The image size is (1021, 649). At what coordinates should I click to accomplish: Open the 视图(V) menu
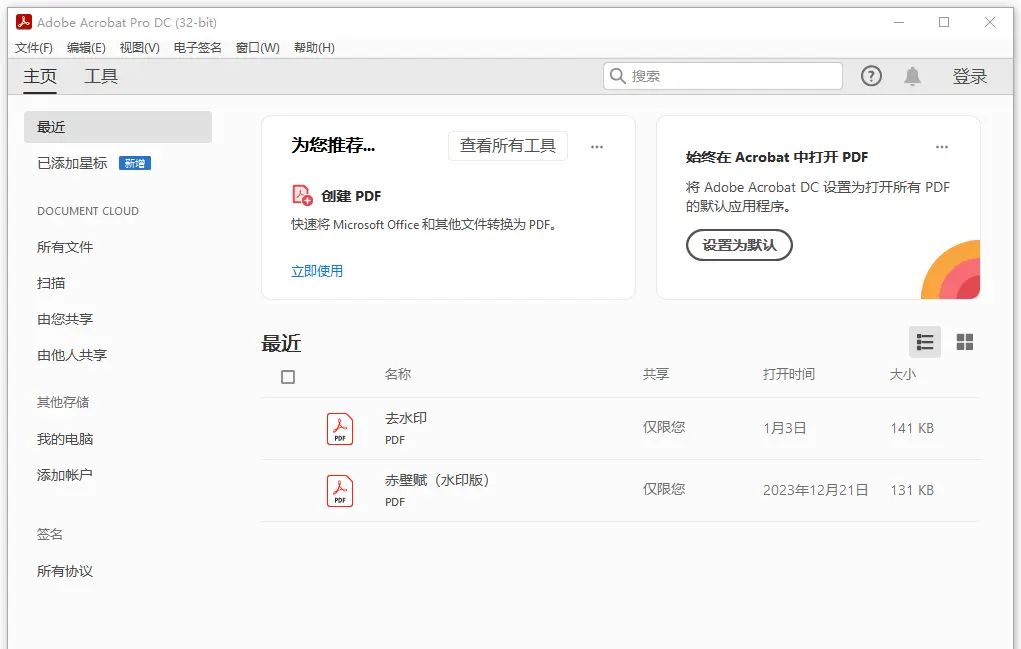pyautogui.click(x=139, y=48)
